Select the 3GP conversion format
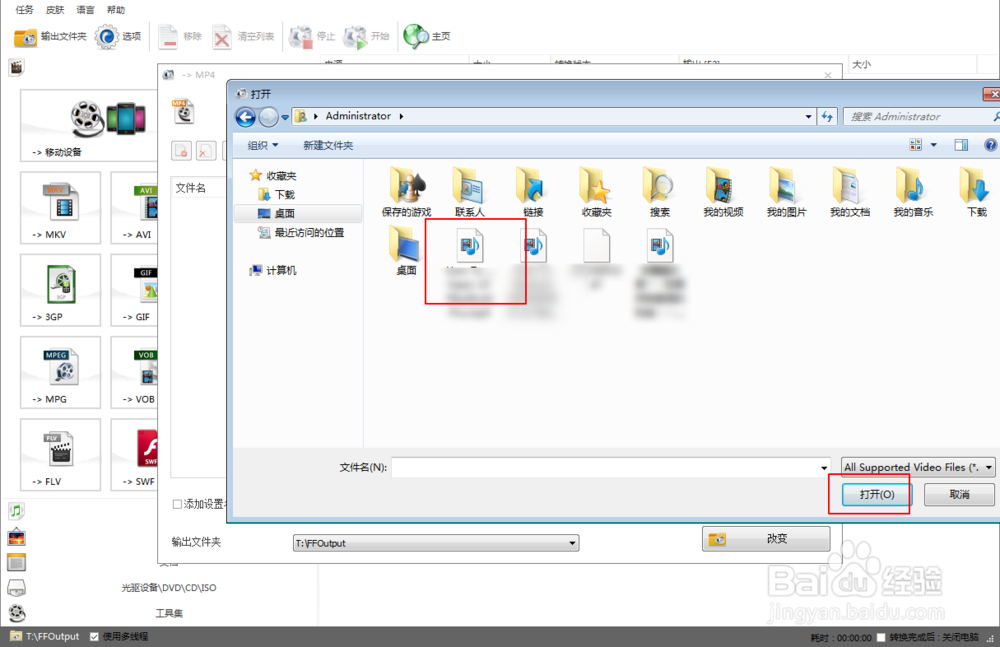Image resolution: width=1000 pixels, height=647 pixels. click(x=61, y=290)
